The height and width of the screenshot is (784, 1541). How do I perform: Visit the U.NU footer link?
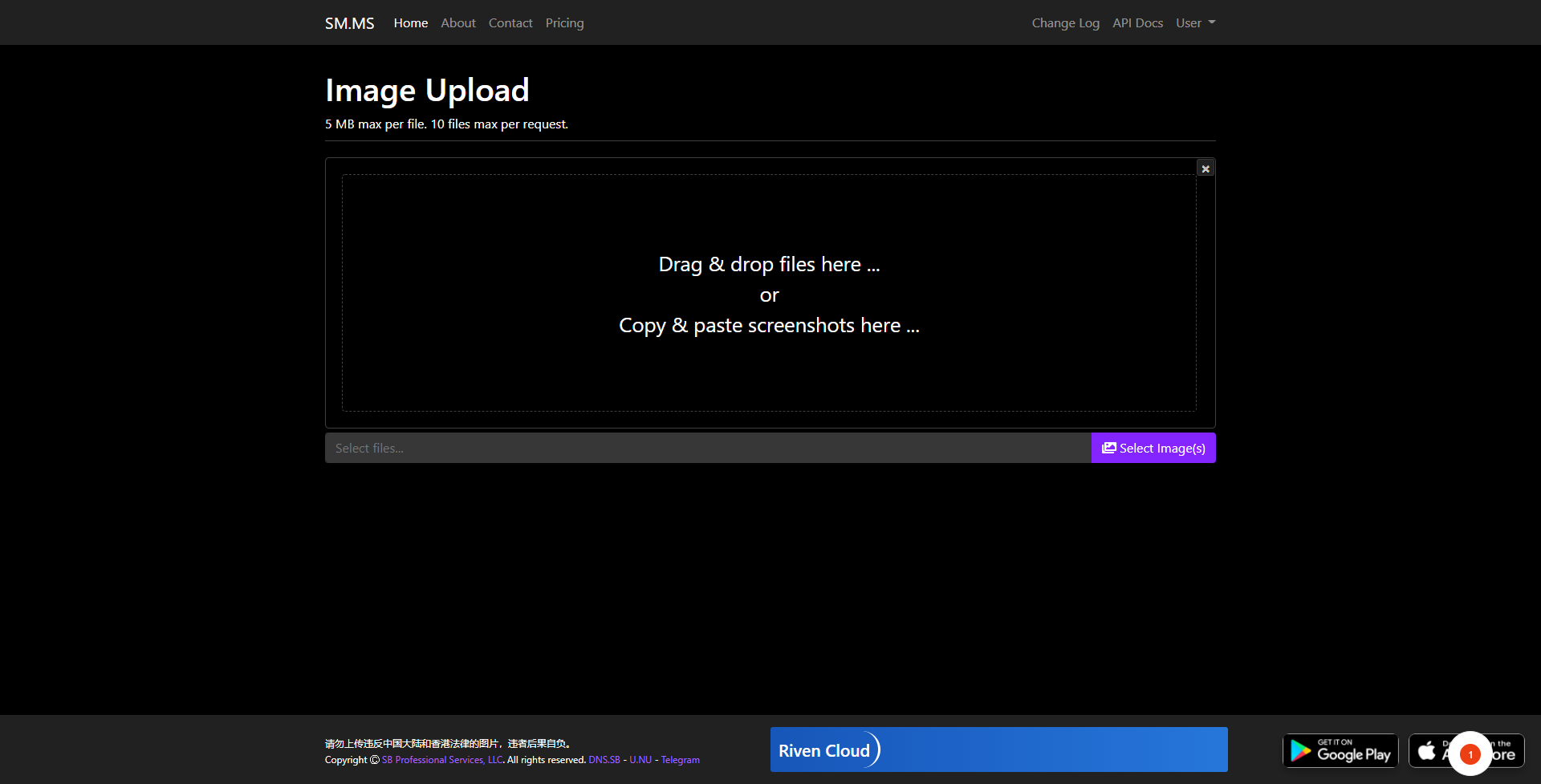pos(640,760)
